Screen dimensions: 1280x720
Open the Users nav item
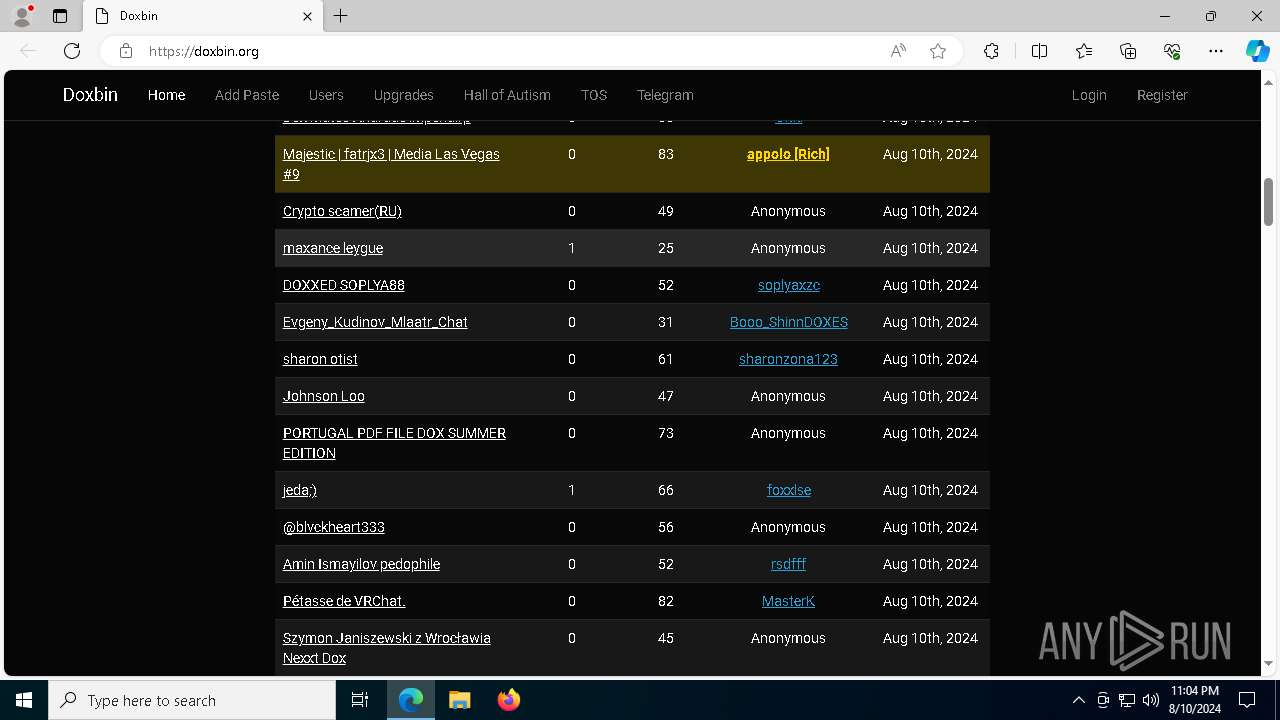(326, 95)
